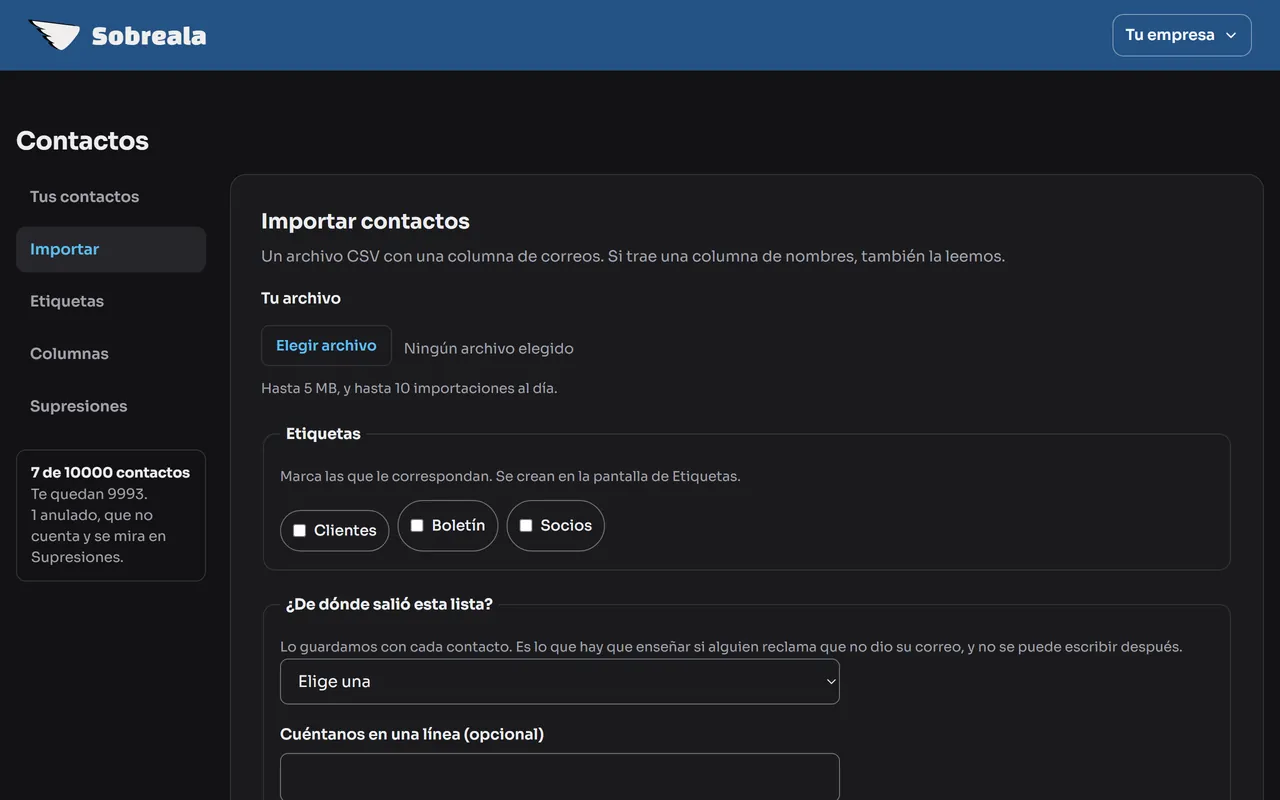Navigate to Columnas in sidebar
This screenshot has width=1280, height=800.
click(111, 354)
